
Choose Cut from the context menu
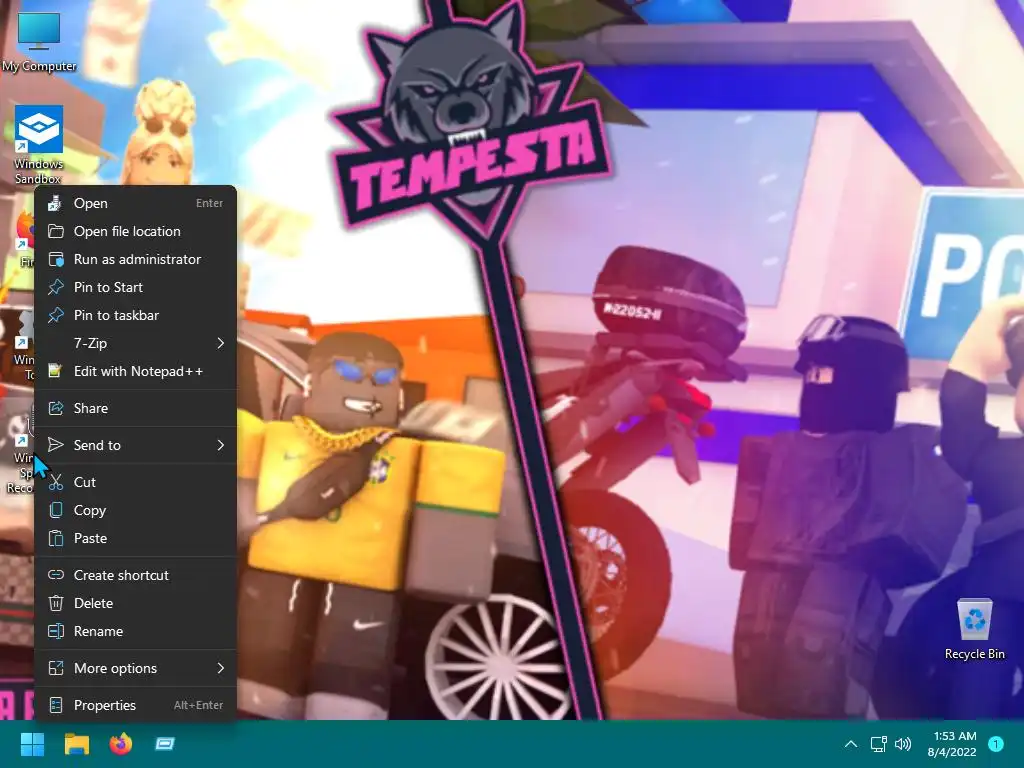pos(135,482)
